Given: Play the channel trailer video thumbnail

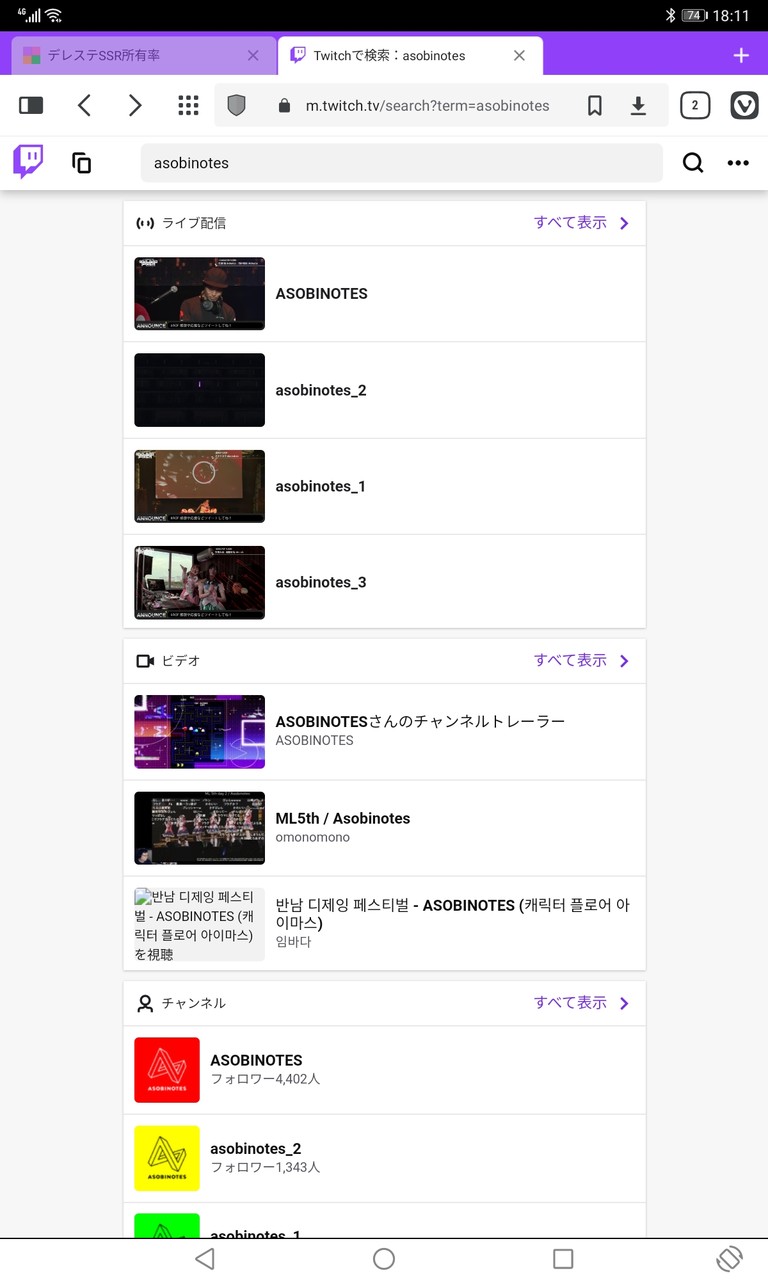Looking at the screenshot, I should [200, 732].
